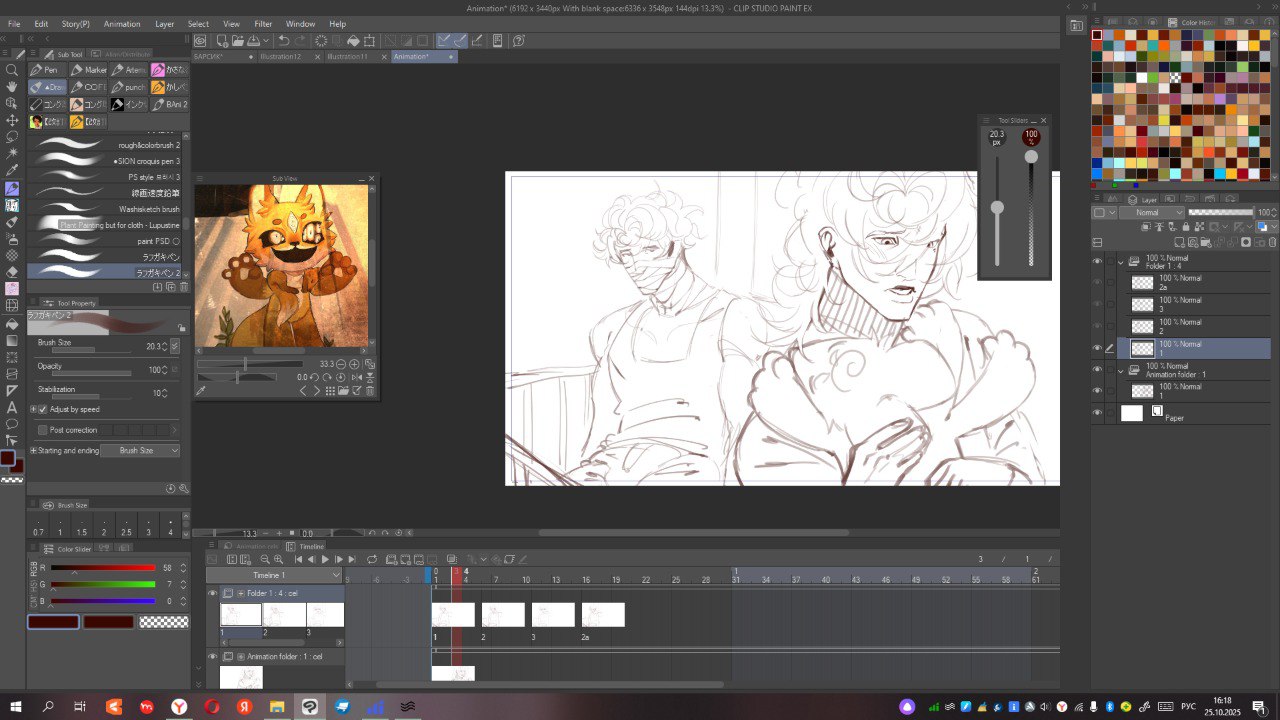Toggle eye of Animation folder timeline track
Screen dimensions: 1280x720
(212, 657)
